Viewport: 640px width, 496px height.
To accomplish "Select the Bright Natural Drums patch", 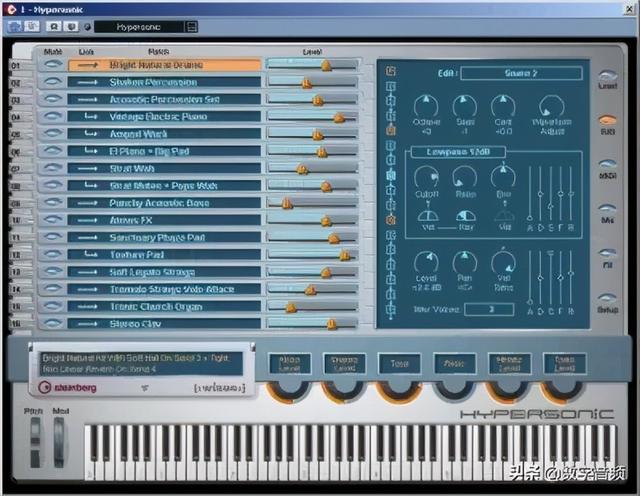I will pos(164,65).
